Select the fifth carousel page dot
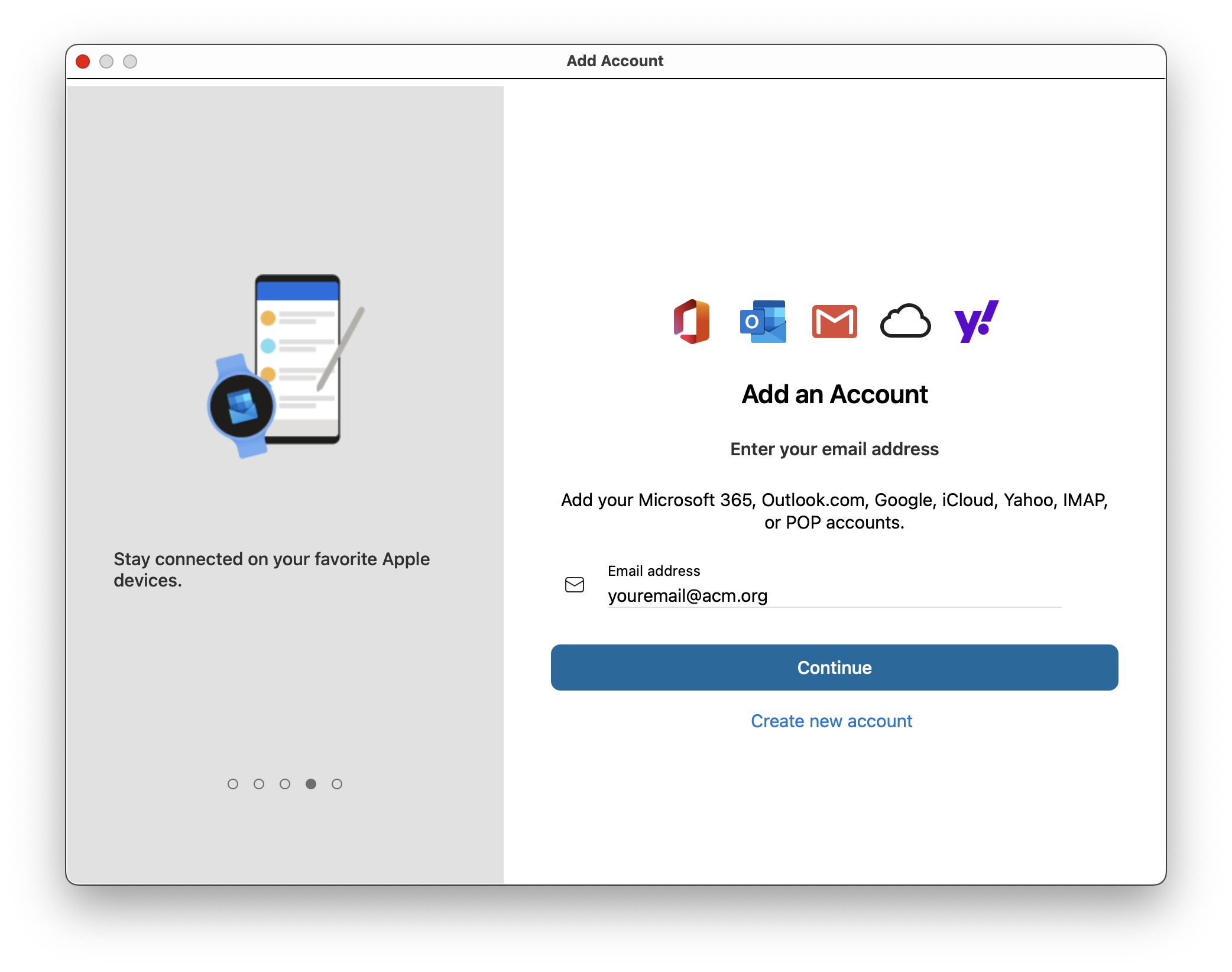 point(337,784)
